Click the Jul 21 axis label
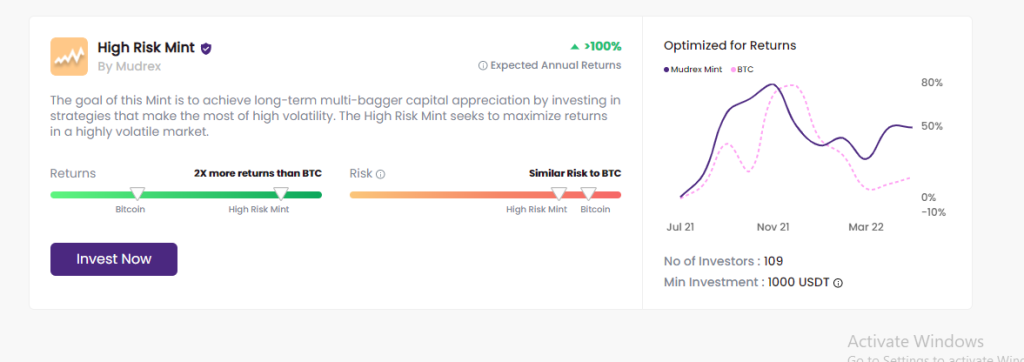The image size is (1024, 362). pos(680,227)
